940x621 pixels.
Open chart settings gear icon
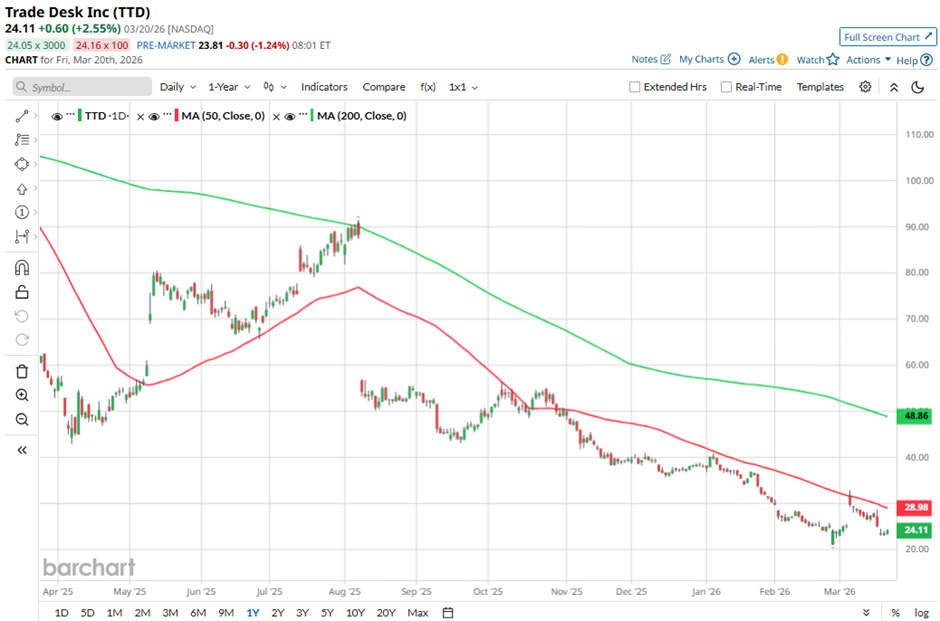pos(864,87)
